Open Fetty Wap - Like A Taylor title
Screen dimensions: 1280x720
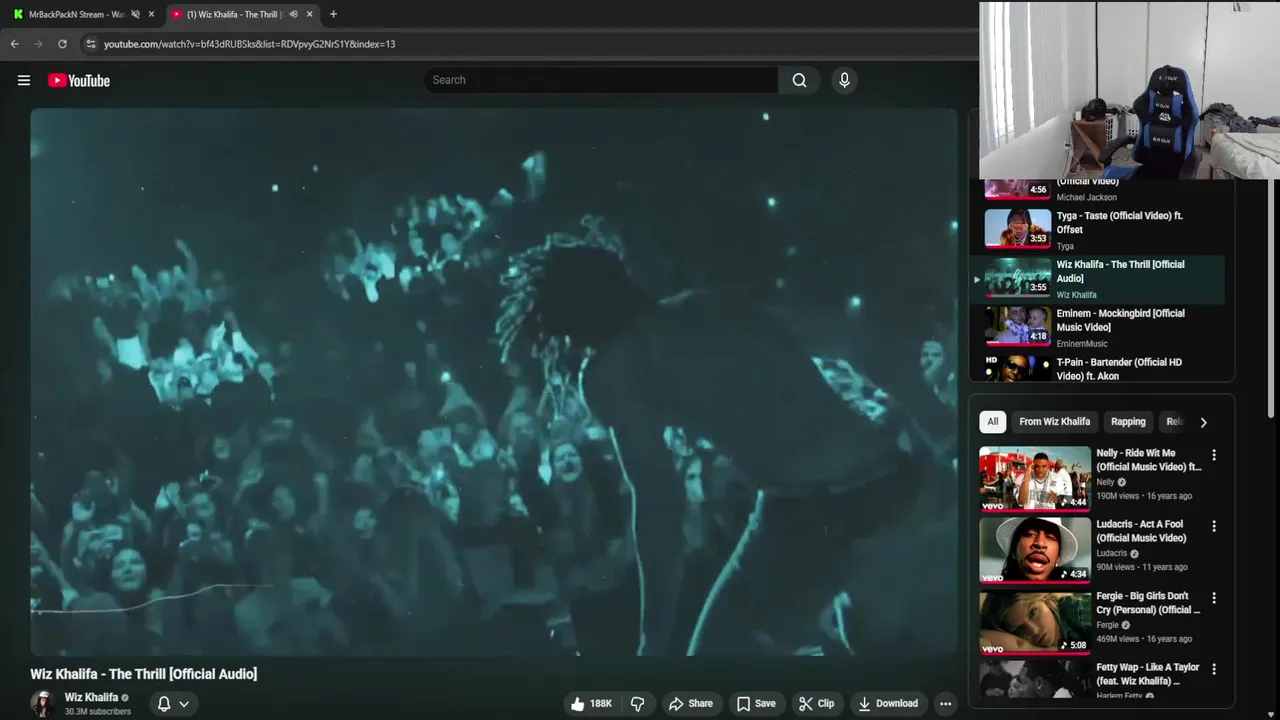tap(1147, 674)
